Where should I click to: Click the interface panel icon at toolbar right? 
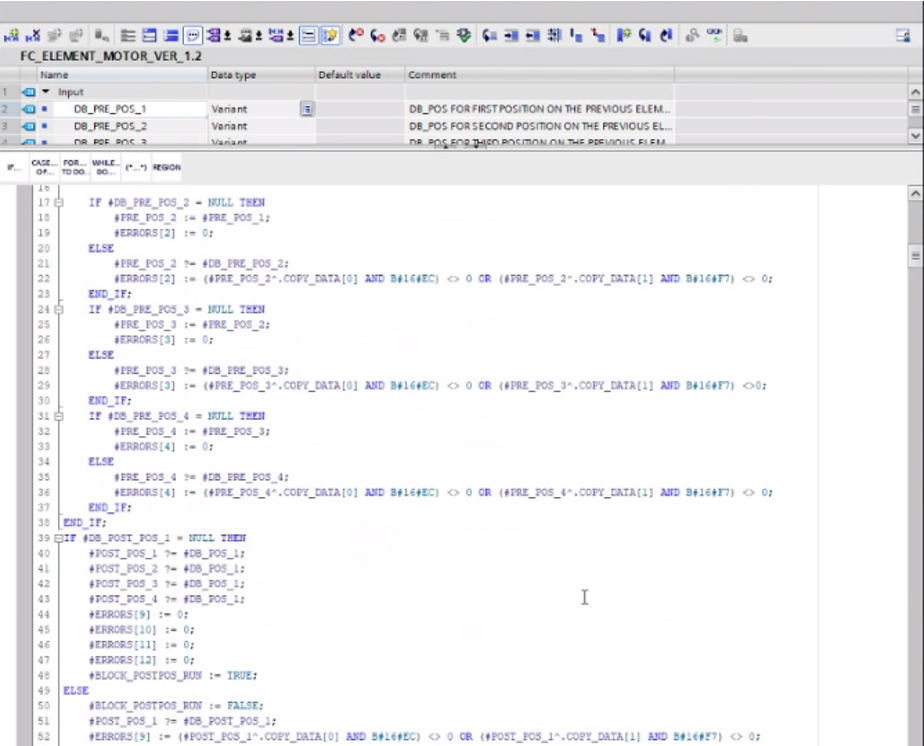point(903,35)
